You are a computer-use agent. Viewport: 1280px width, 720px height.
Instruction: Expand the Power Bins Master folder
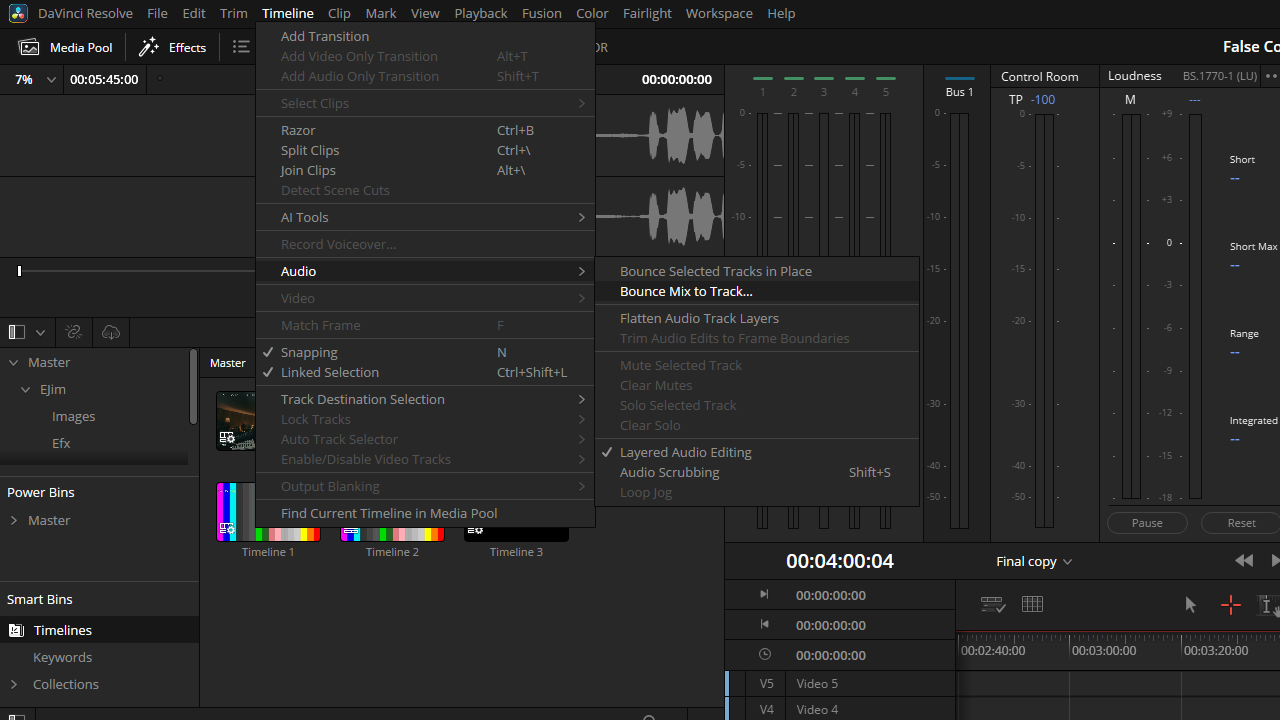click(x=14, y=520)
